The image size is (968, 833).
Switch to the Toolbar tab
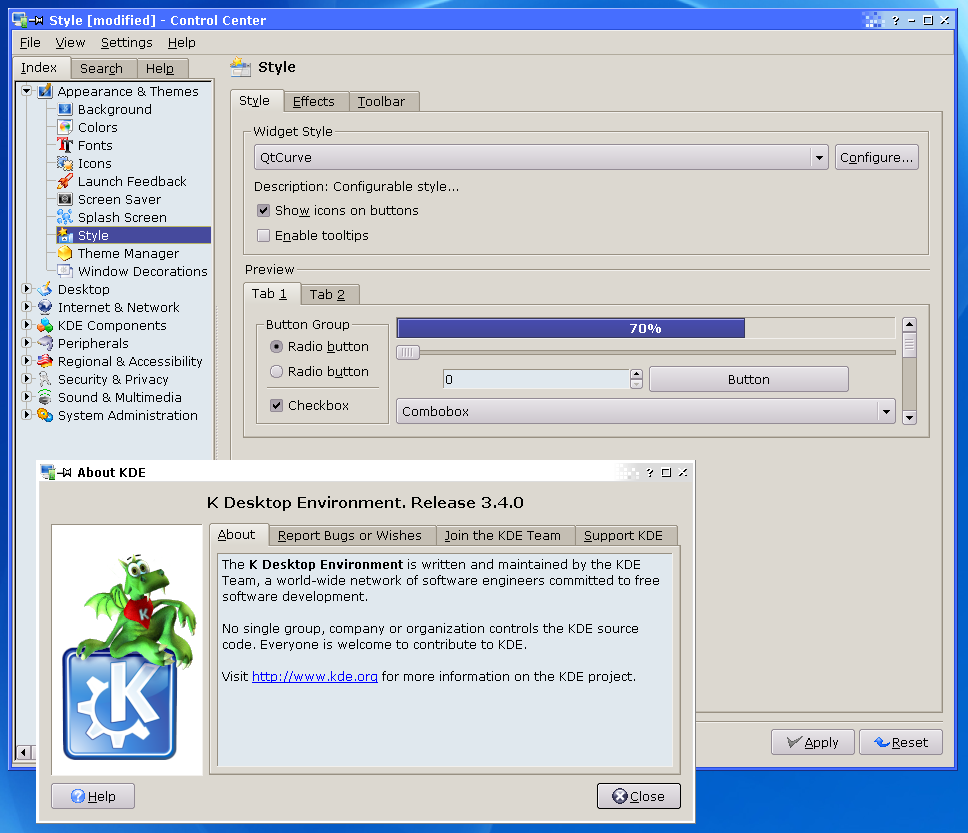click(382, 101)
